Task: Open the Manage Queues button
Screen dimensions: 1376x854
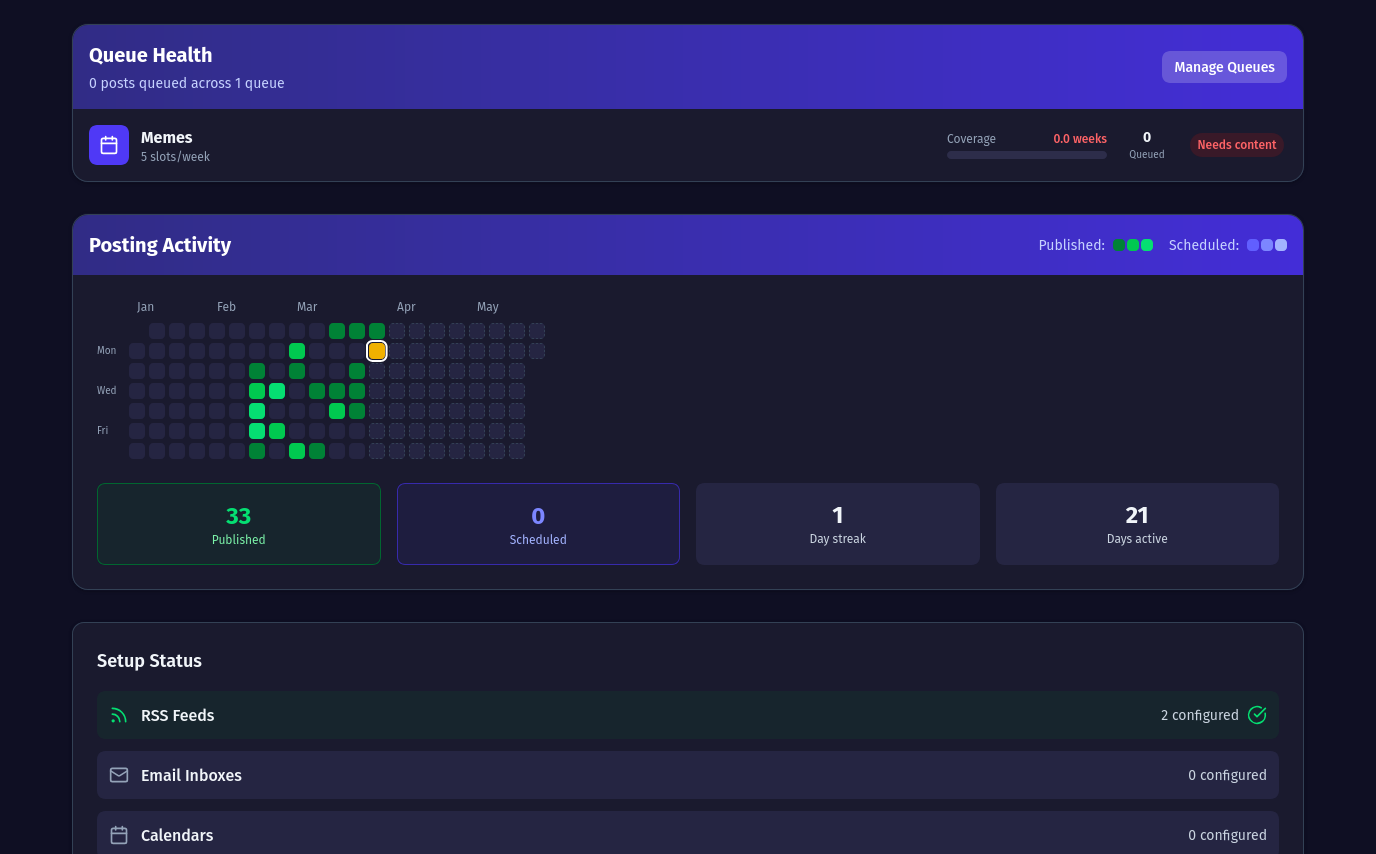Action: pyautogui.click(x=1224, y=67)
